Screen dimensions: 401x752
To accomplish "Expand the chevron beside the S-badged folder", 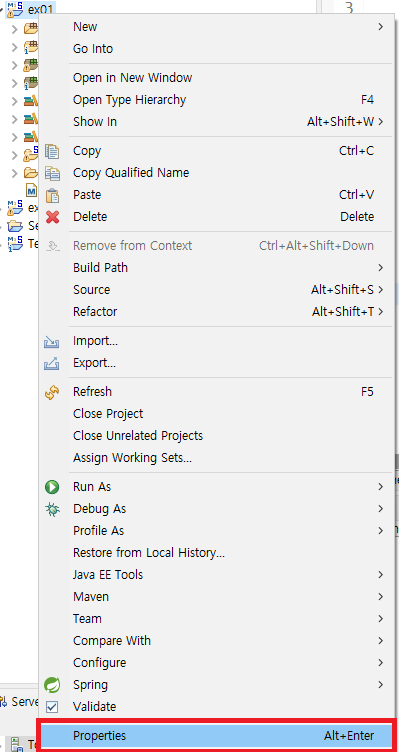I will (15, 155).
